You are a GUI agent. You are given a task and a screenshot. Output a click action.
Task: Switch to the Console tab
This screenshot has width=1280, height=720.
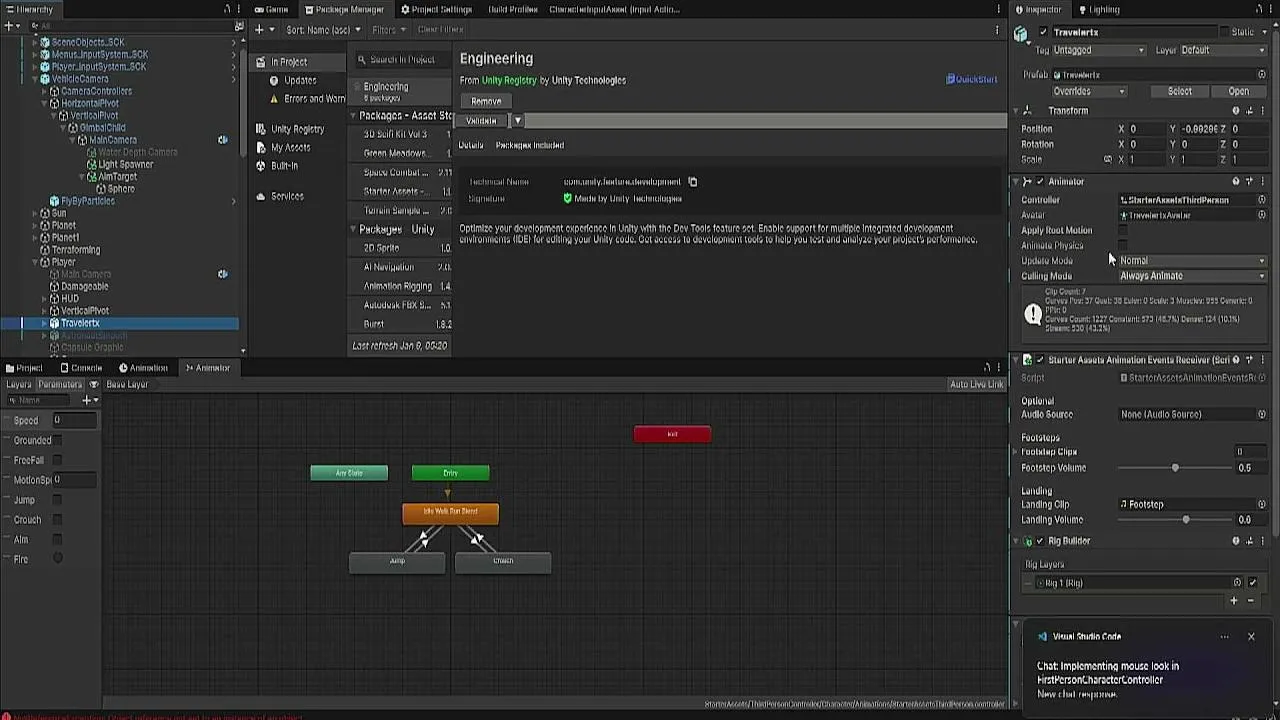point(80,368)
